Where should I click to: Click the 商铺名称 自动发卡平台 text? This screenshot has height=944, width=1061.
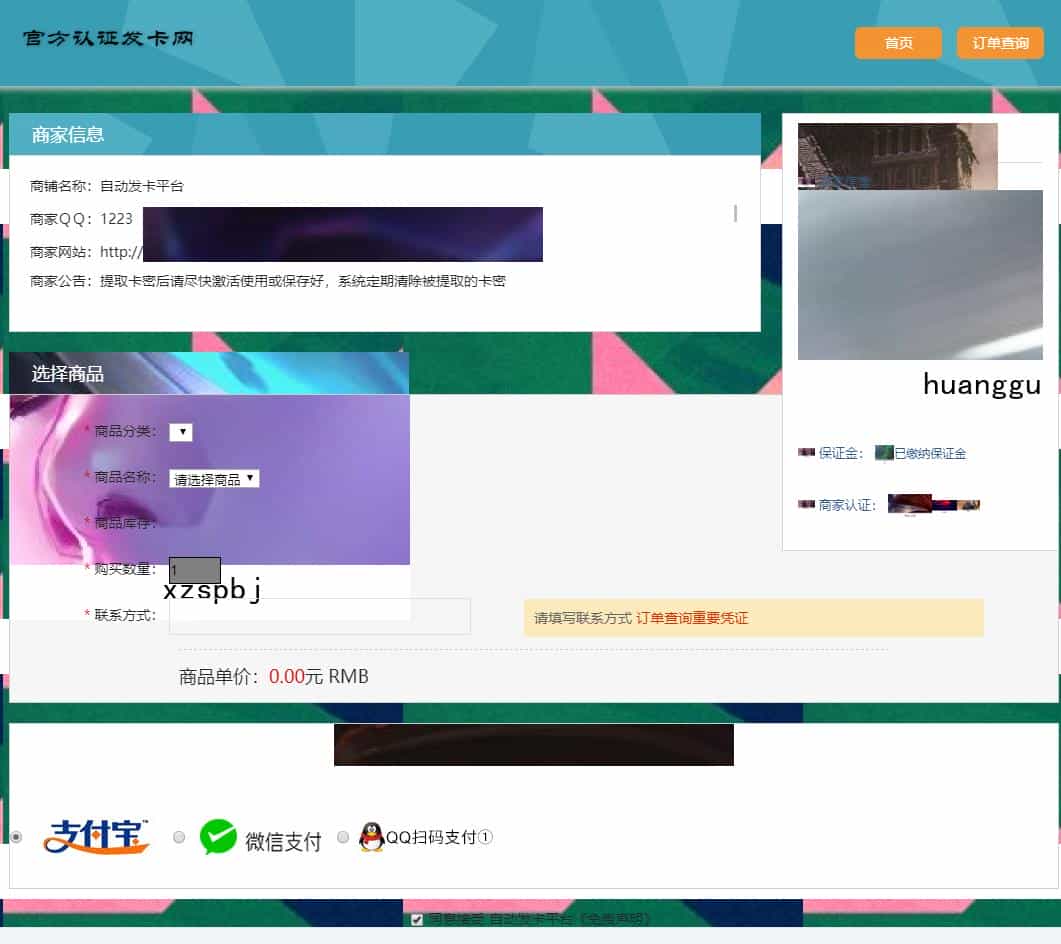click(107, 186)
